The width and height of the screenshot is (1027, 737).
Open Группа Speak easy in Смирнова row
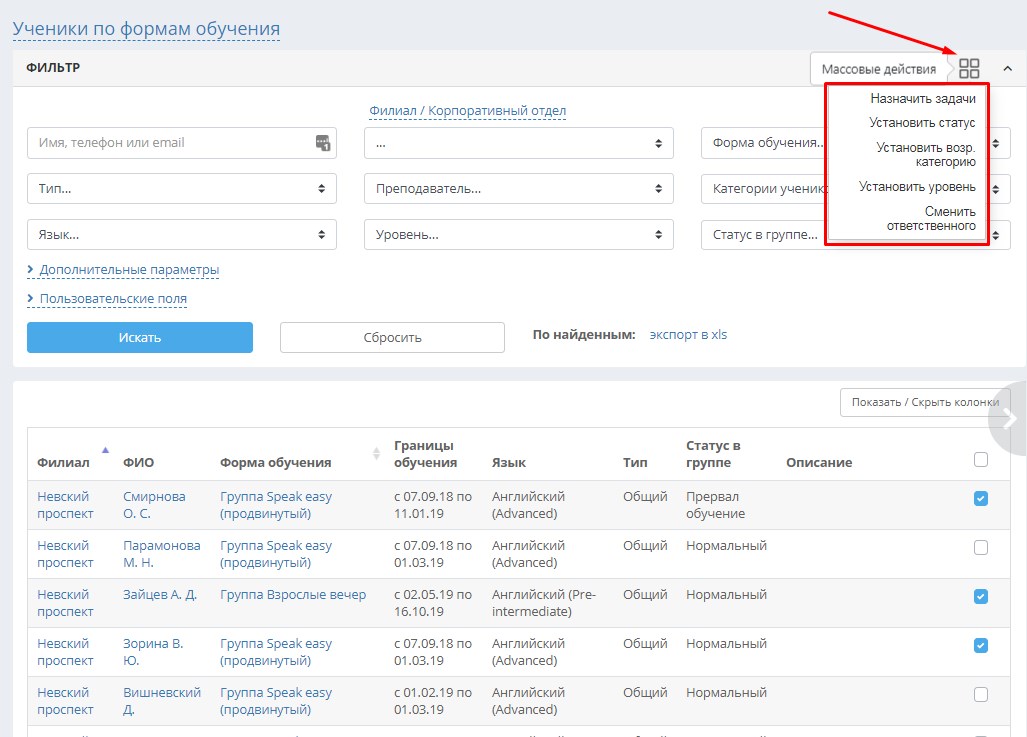point(276,505)
